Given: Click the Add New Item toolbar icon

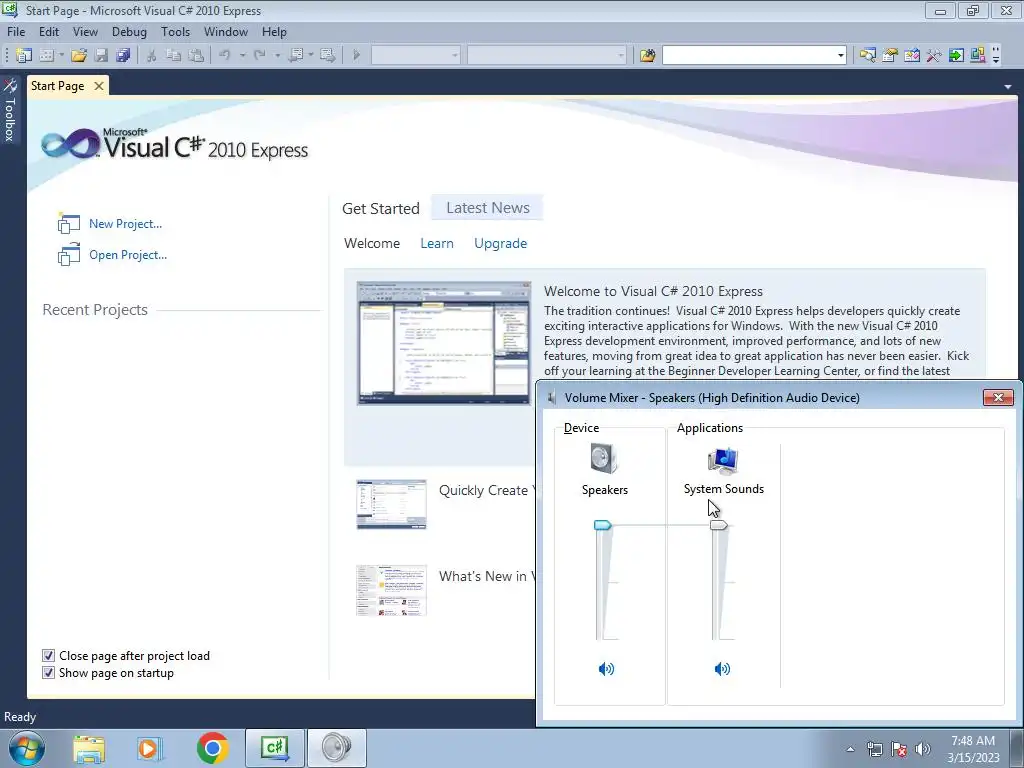Looking at the screenshot, I should tap(46, 56).
